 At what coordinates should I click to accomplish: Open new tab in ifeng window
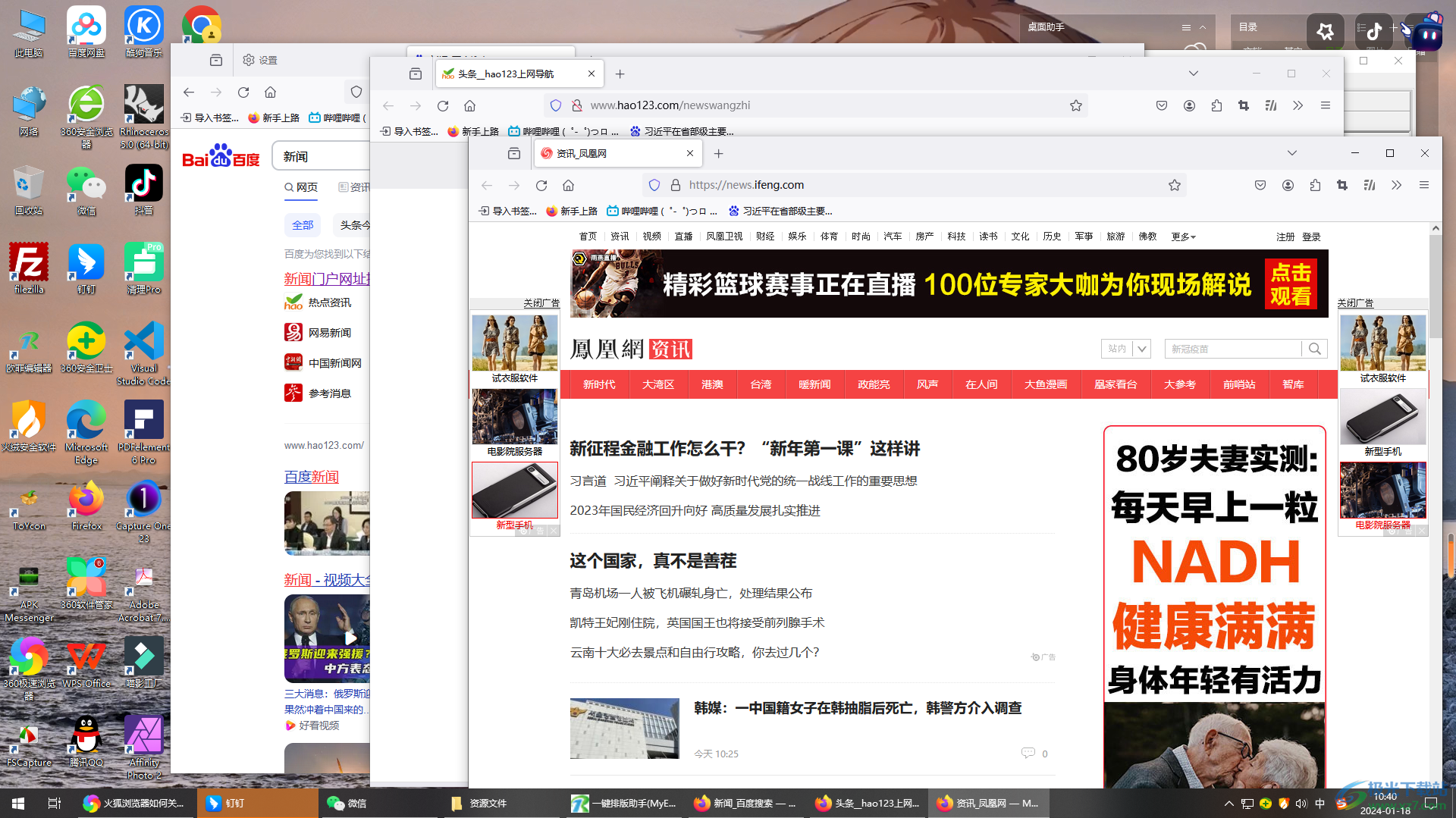click(718, 154)
